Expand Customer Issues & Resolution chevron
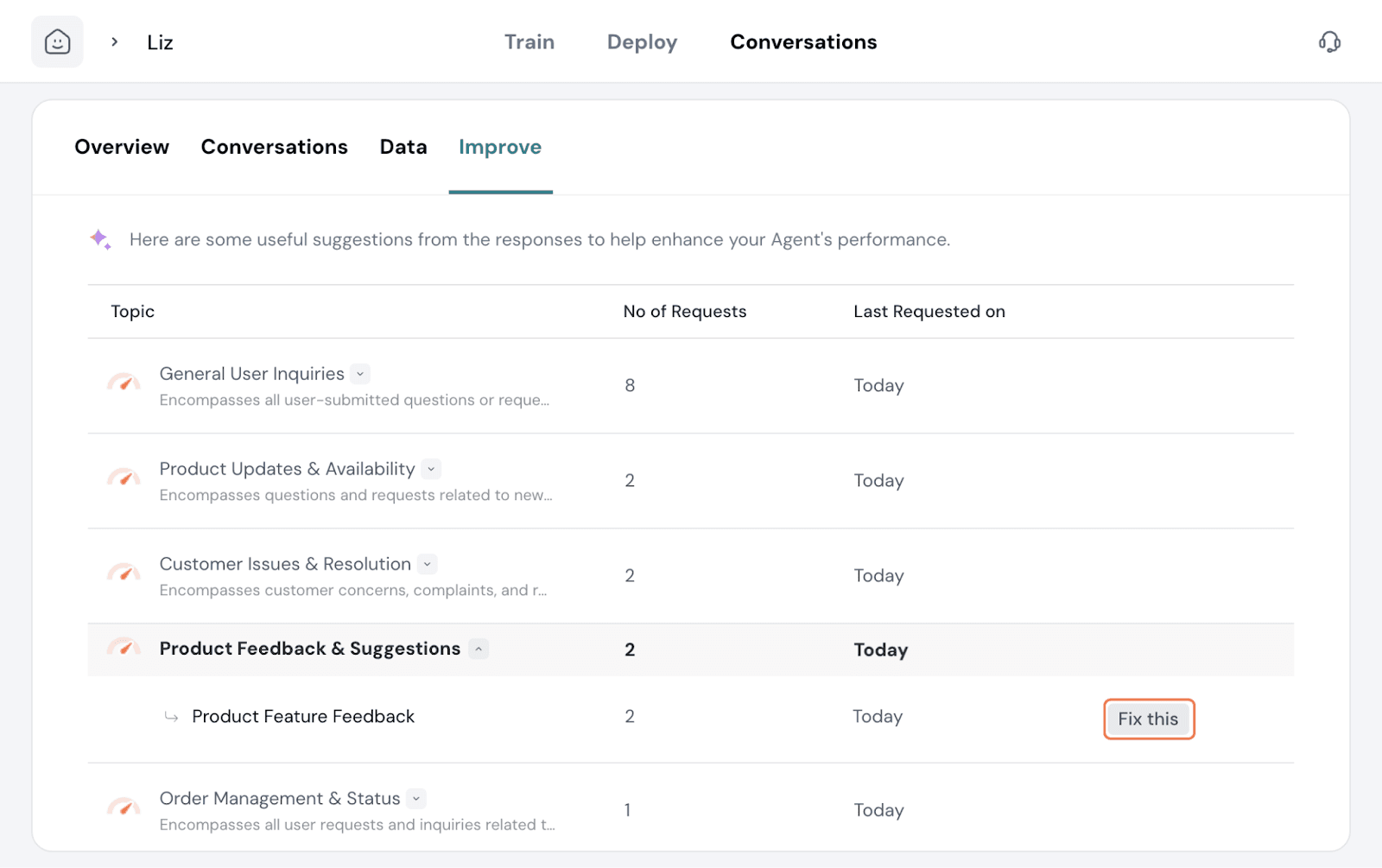1382x868 pixels. 428,564
